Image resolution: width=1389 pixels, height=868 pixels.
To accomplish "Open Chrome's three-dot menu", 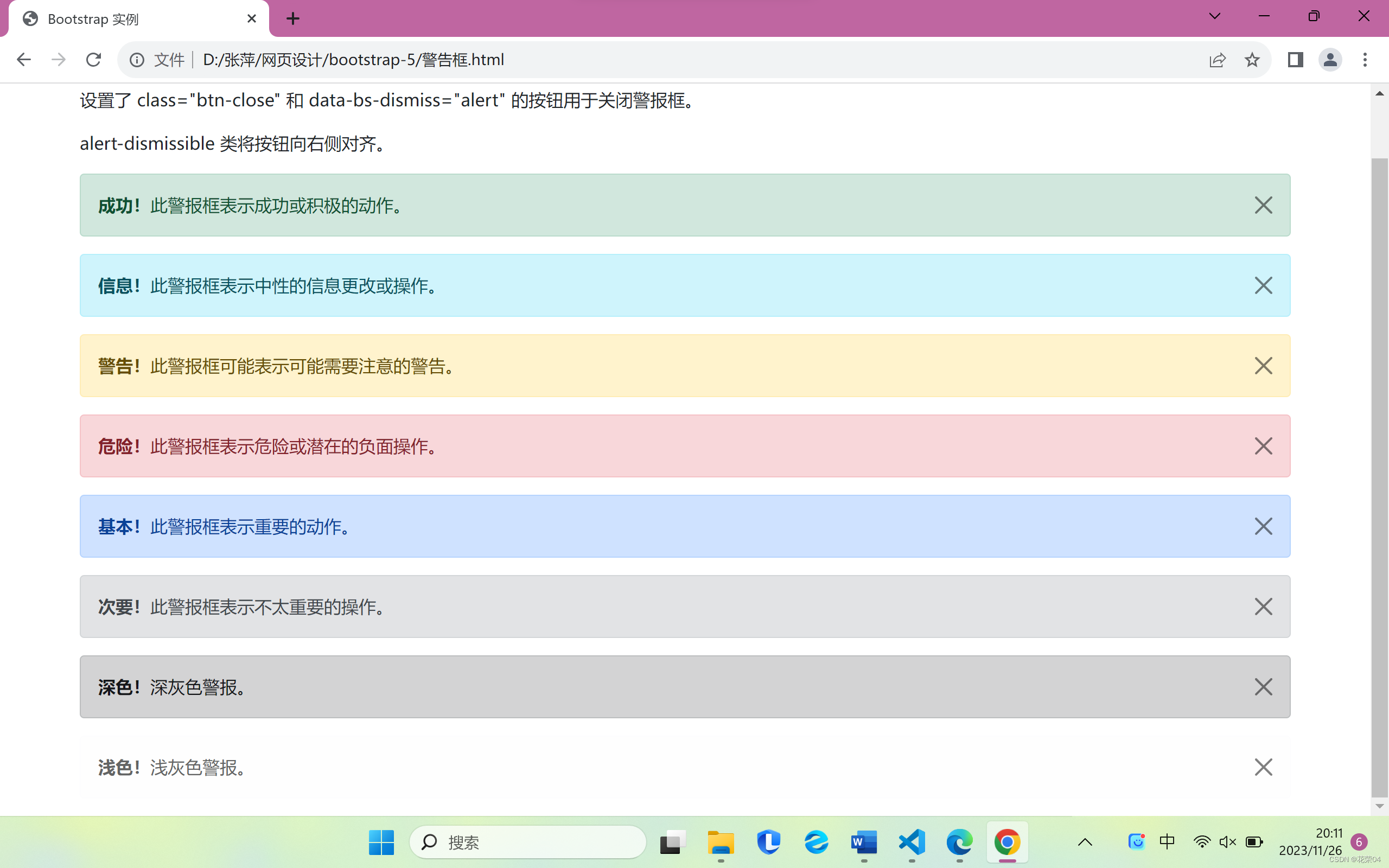I will pyautogui.click(x=1365, y=60).
